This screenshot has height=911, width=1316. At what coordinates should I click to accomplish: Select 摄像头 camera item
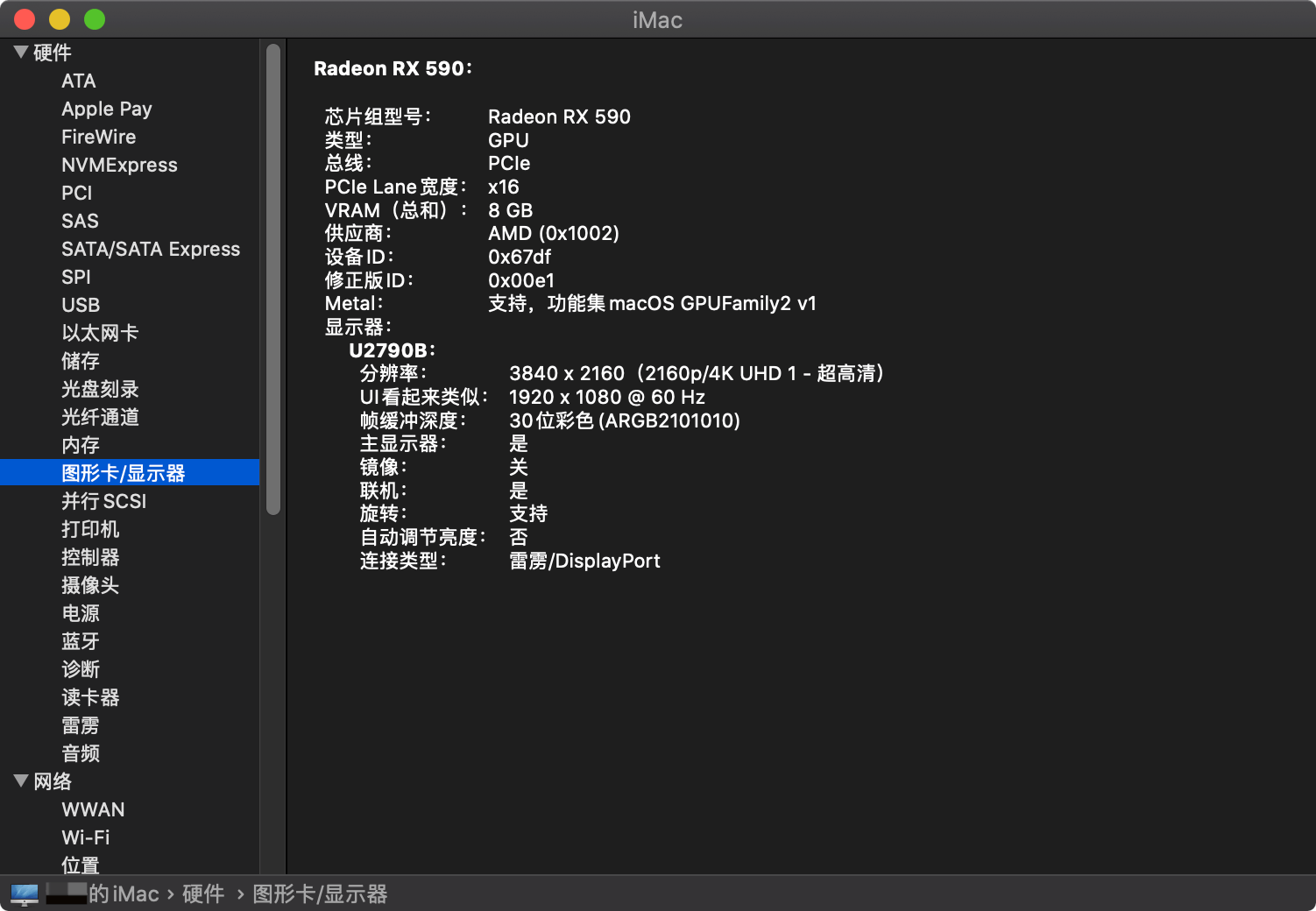point(90,585)
